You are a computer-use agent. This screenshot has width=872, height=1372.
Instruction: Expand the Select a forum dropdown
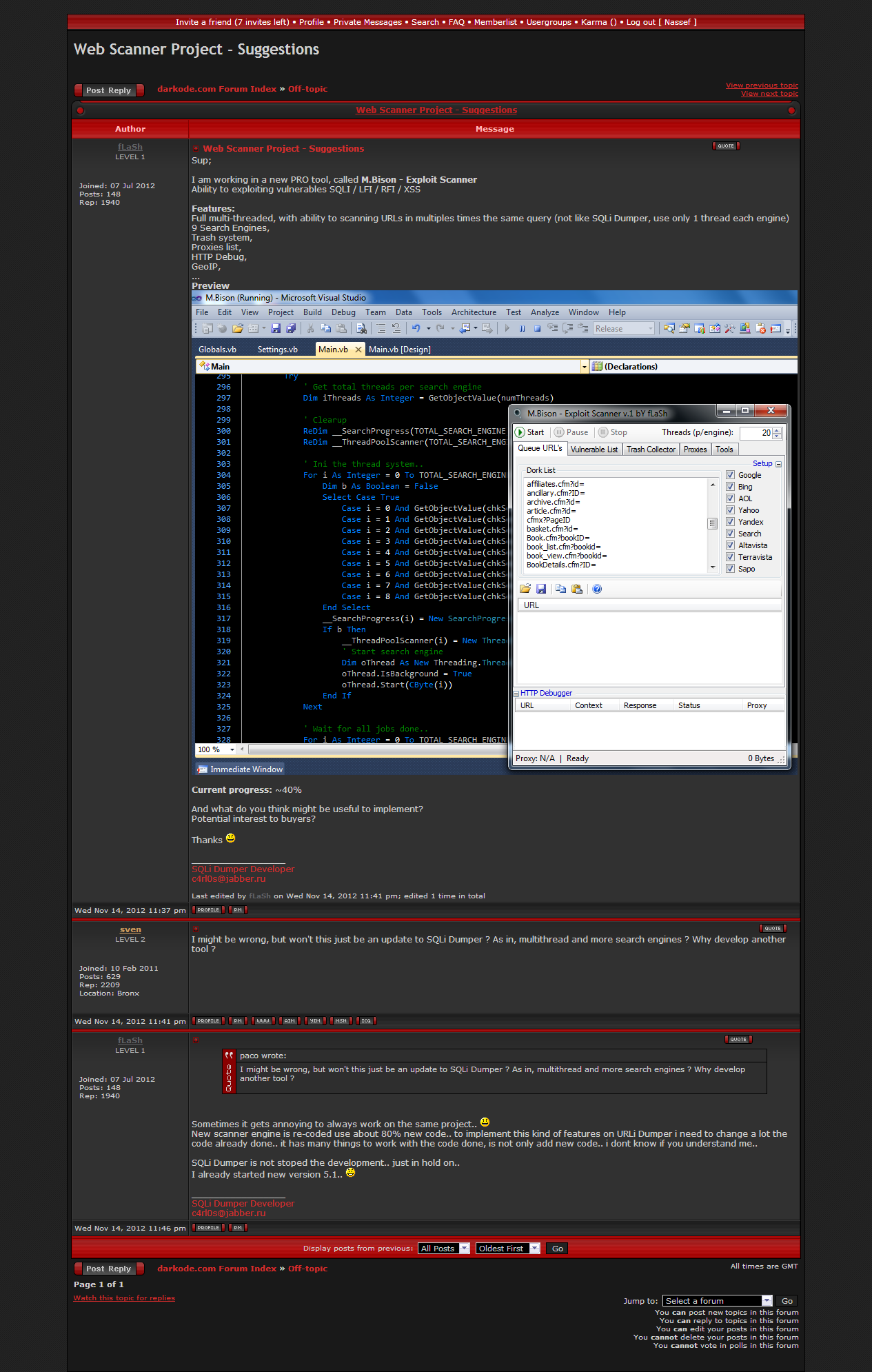point(717,1301)
